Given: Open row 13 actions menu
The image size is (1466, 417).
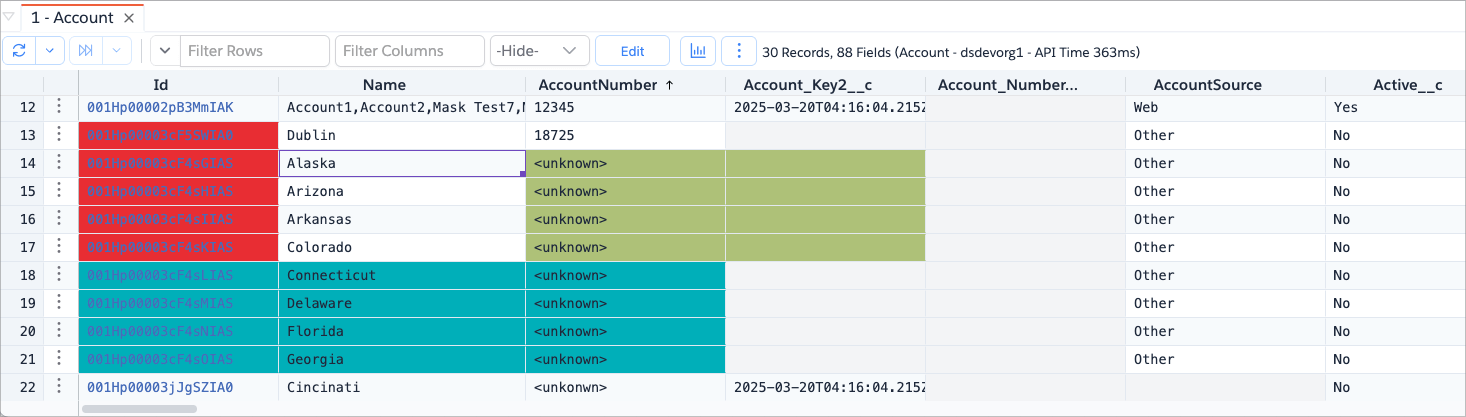Looking at the screenshot, I should click(60, 135).
